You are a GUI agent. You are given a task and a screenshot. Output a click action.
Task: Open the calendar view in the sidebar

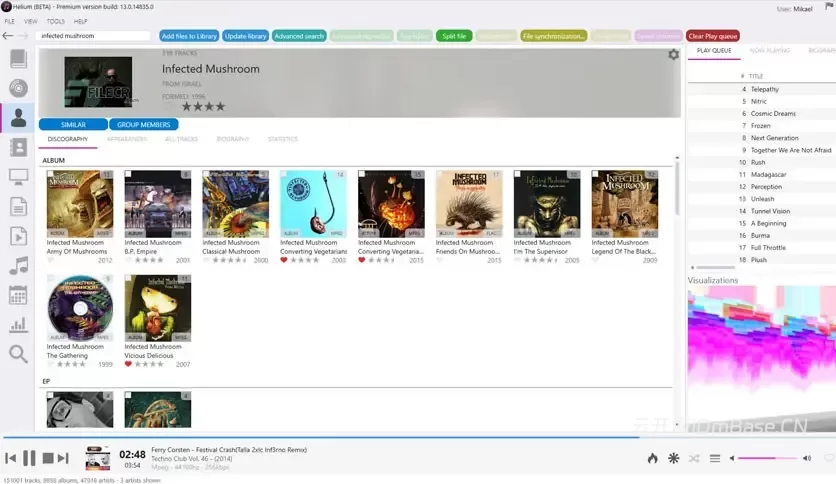point(18,295)
